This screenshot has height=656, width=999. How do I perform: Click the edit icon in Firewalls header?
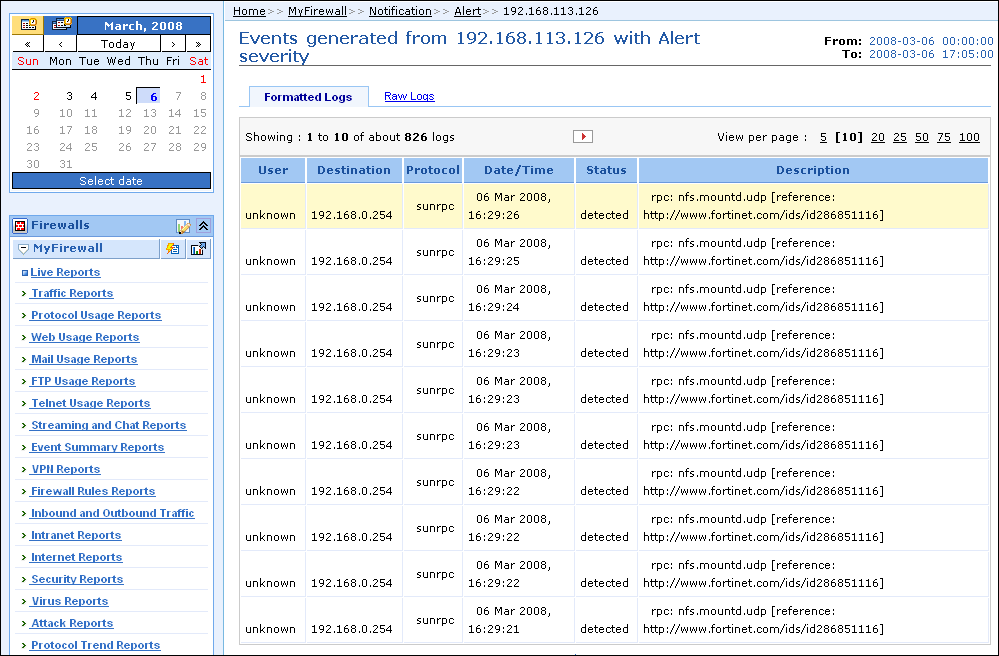(183, 226)
